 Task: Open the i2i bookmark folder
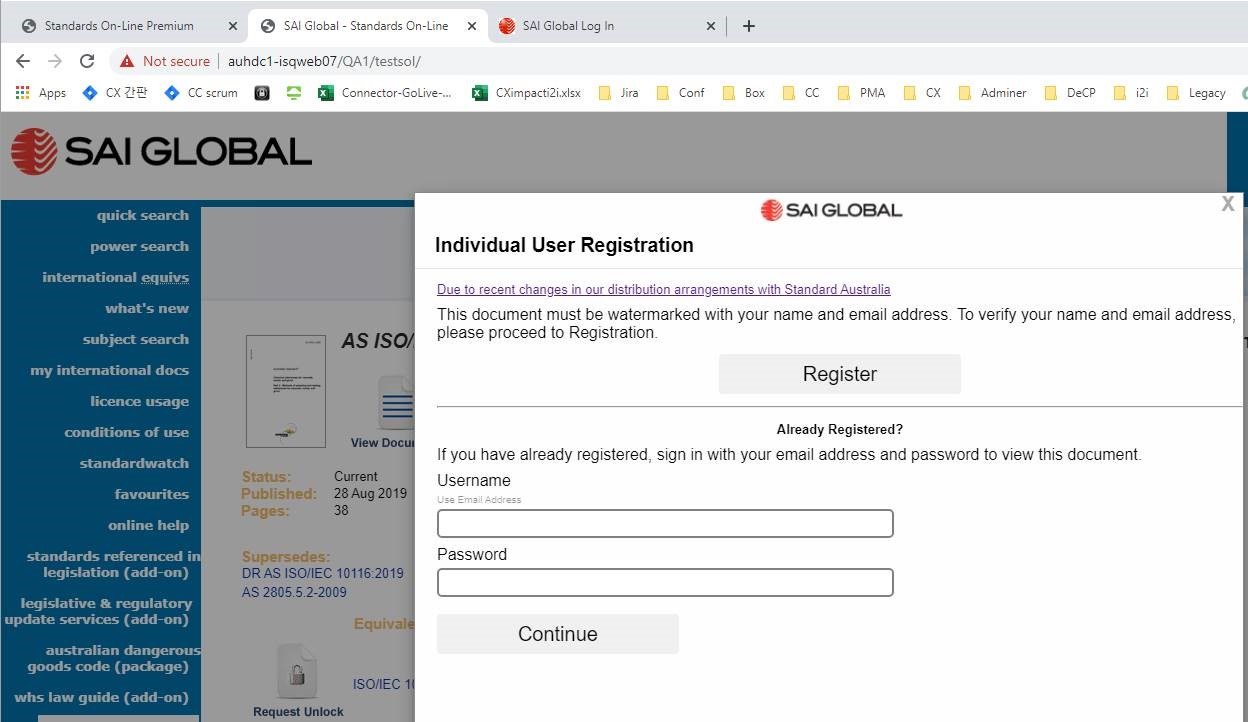pyautogui.click(x=1131, y=93)
